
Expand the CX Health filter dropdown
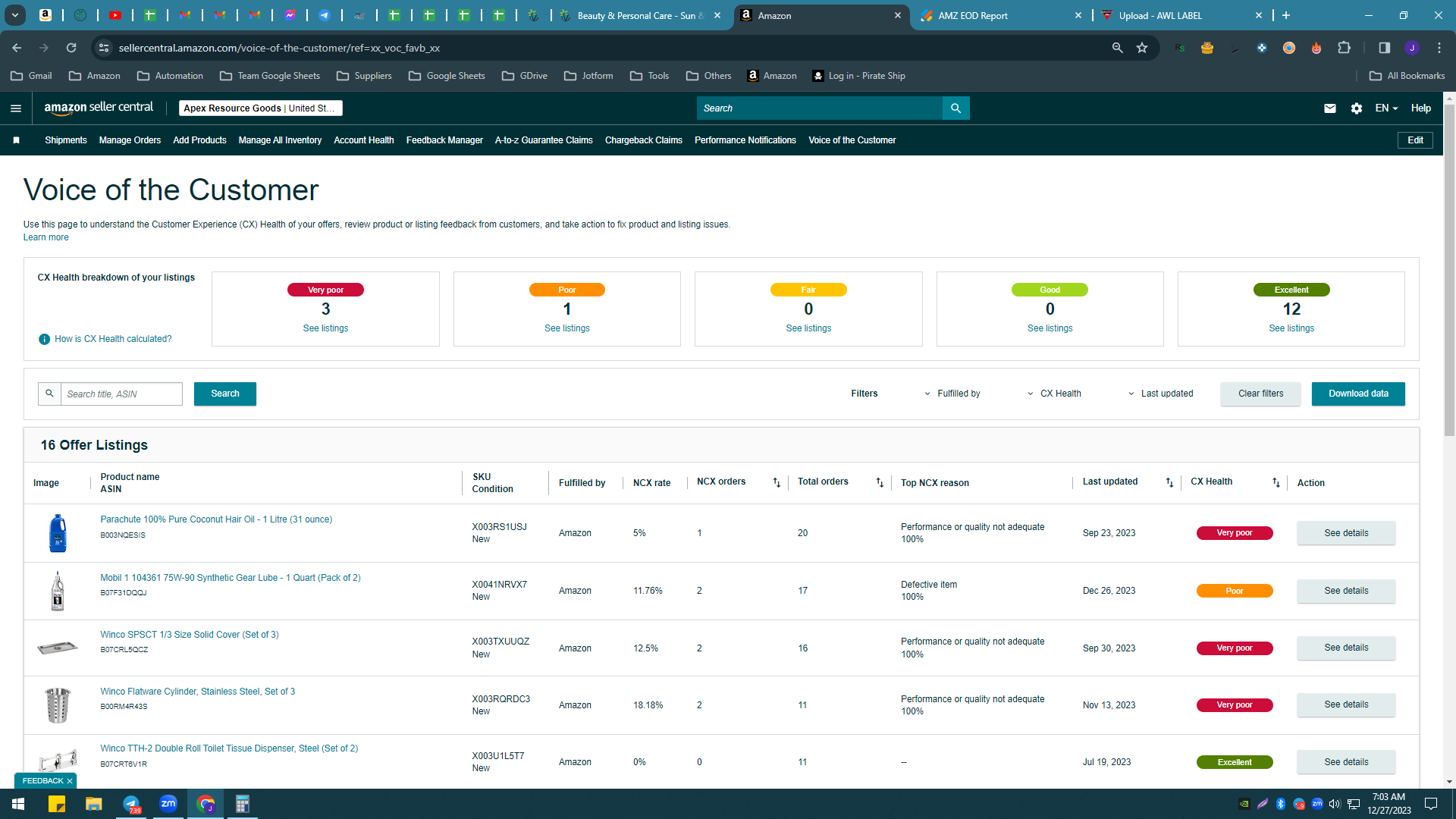coord(1054,394)
